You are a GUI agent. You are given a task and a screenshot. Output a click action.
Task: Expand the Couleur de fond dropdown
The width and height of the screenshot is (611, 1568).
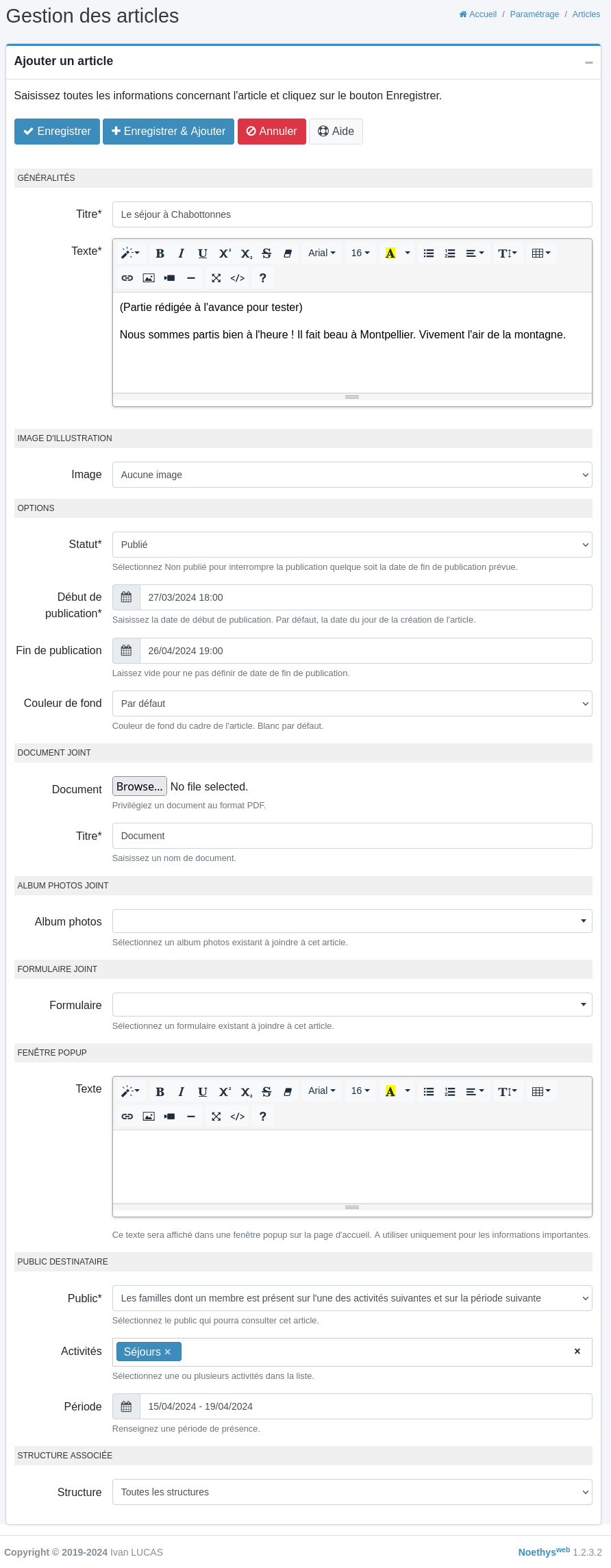pyautogui.click(x=352, y=704)
